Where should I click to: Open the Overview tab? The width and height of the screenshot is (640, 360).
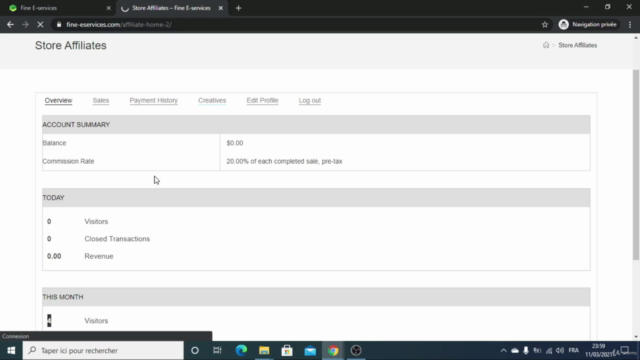tap(58, 100)
